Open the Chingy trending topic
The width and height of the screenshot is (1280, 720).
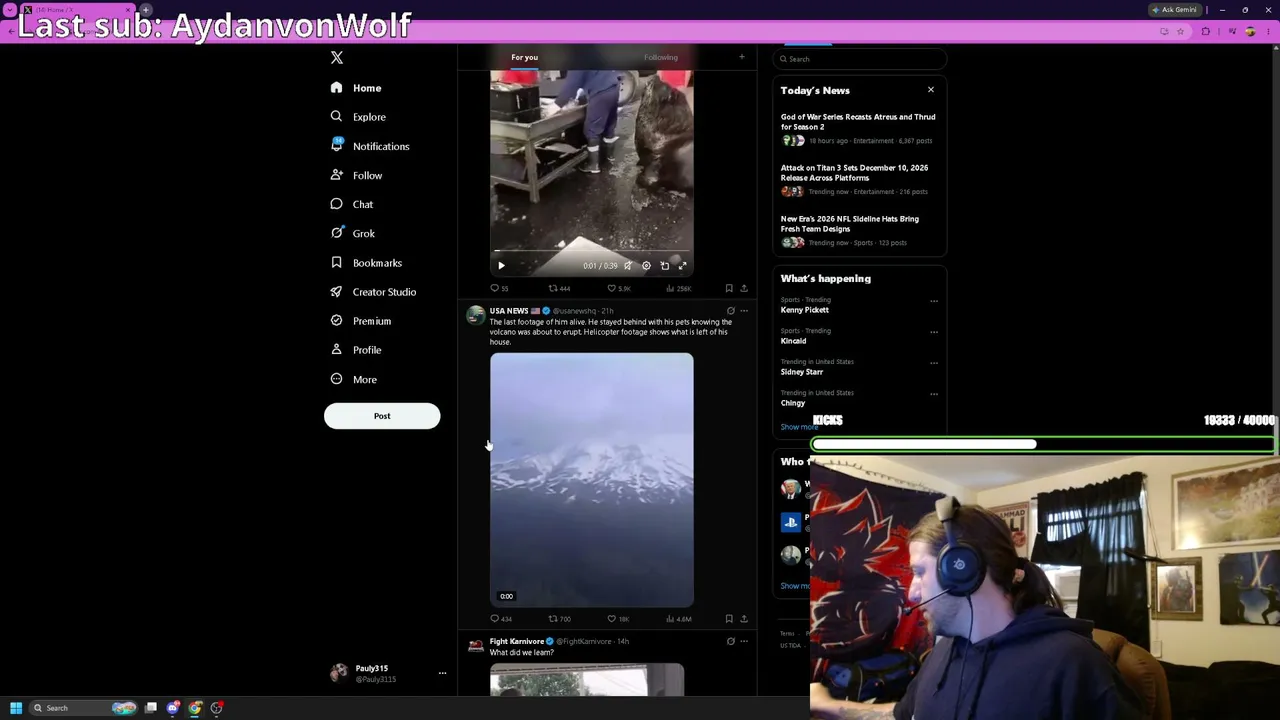point(793,403)
